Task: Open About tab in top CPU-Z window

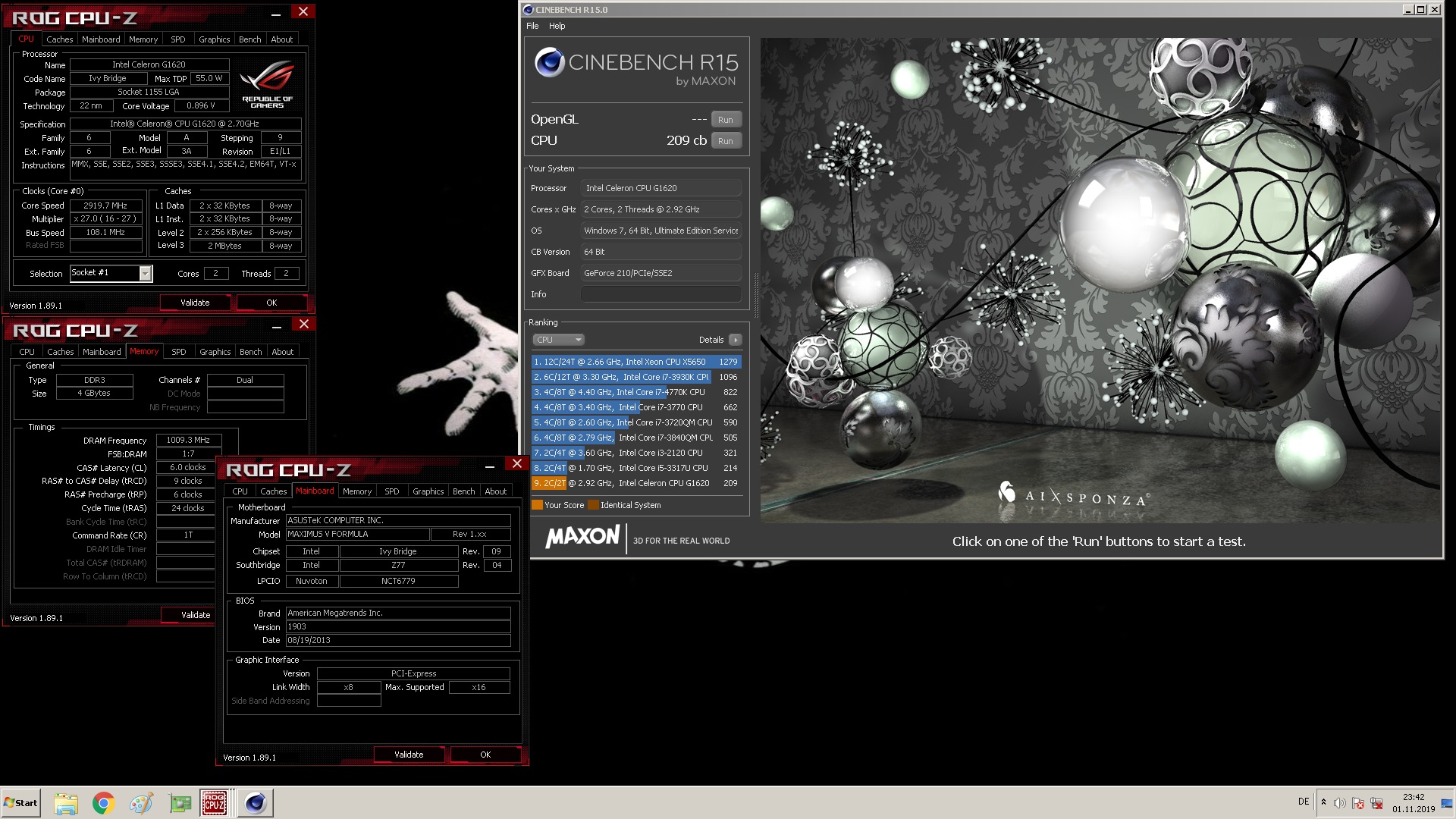Action: coord(281,39)
